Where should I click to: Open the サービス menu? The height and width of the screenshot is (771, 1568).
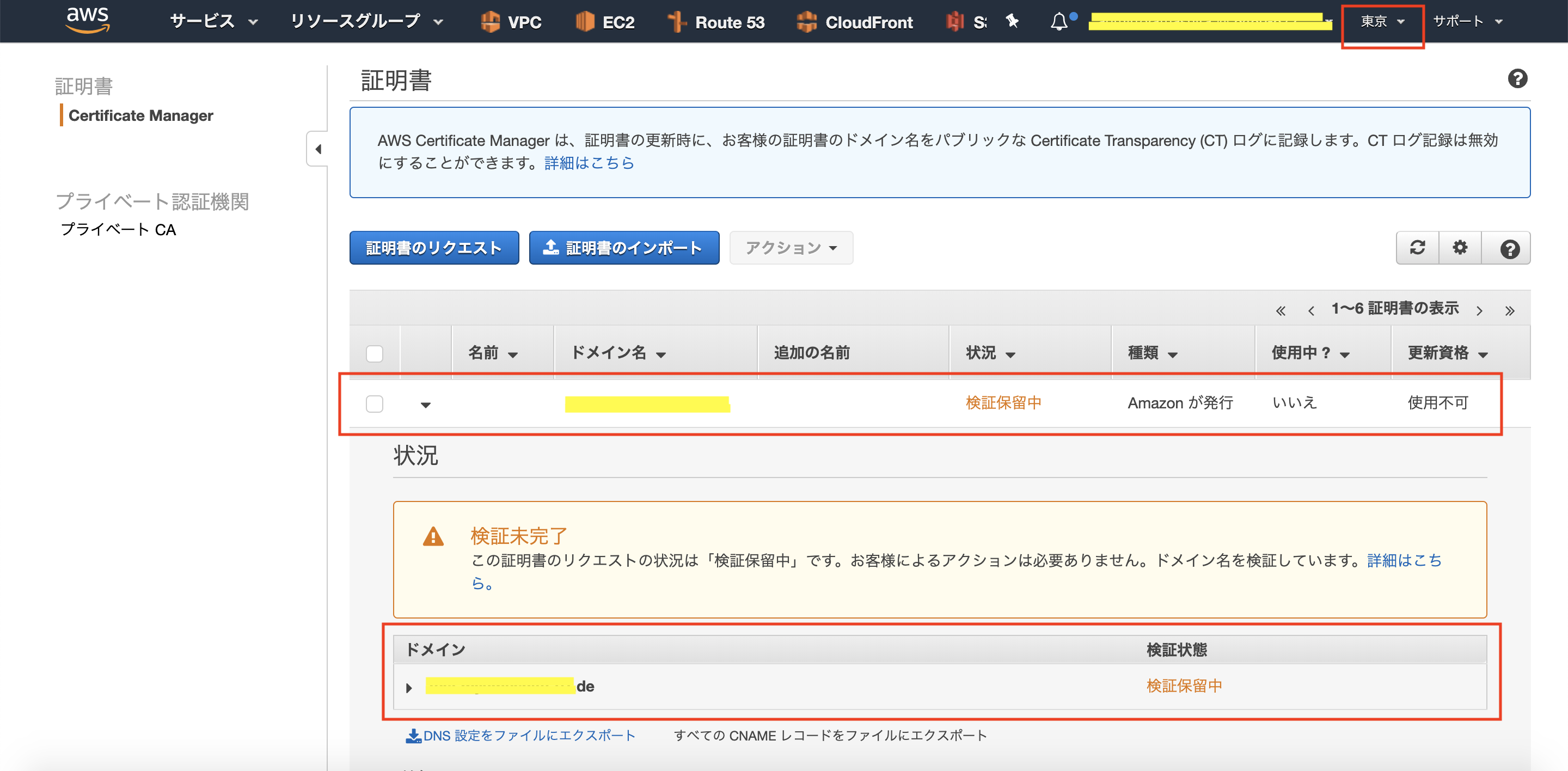click(x=213, y=22)
